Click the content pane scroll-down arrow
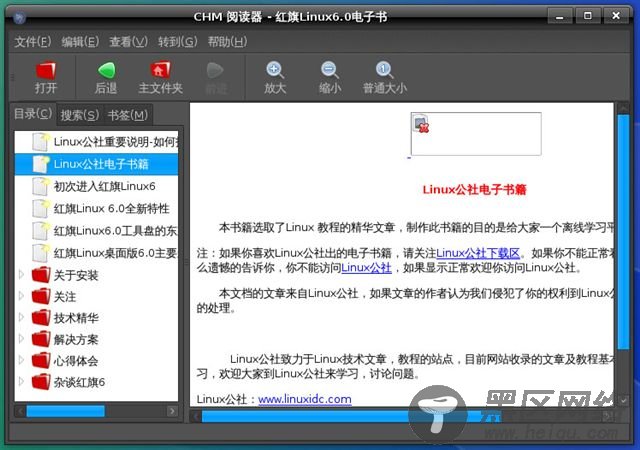640x450 pixels. point(623,401)
